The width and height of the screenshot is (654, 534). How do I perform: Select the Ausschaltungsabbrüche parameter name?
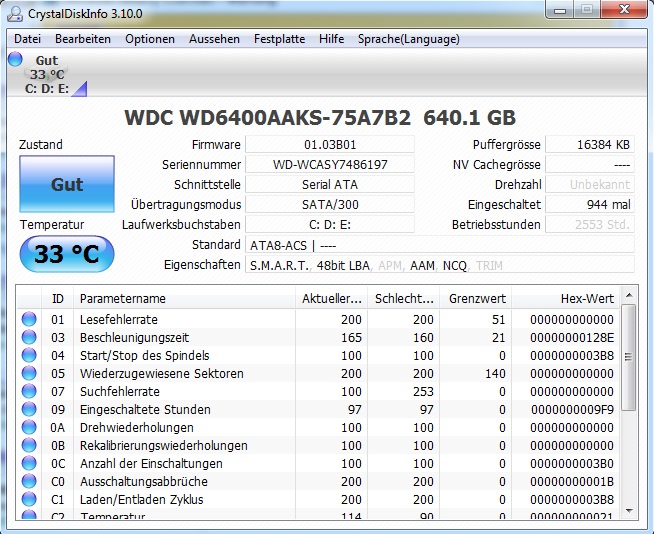144,481
